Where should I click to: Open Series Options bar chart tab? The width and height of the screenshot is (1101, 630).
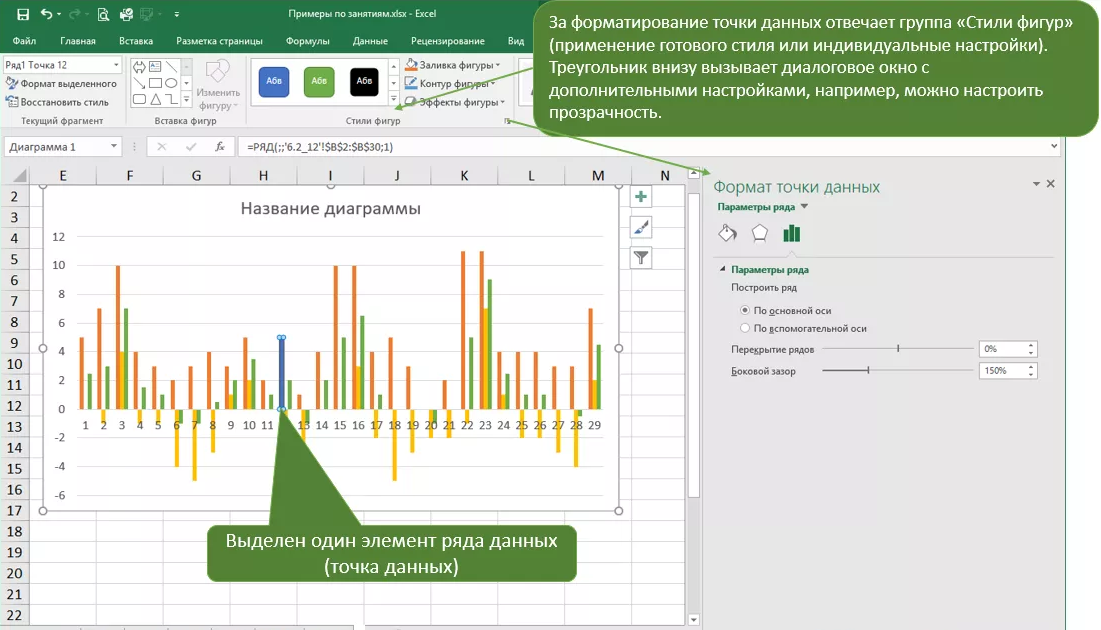coord(792,233)
